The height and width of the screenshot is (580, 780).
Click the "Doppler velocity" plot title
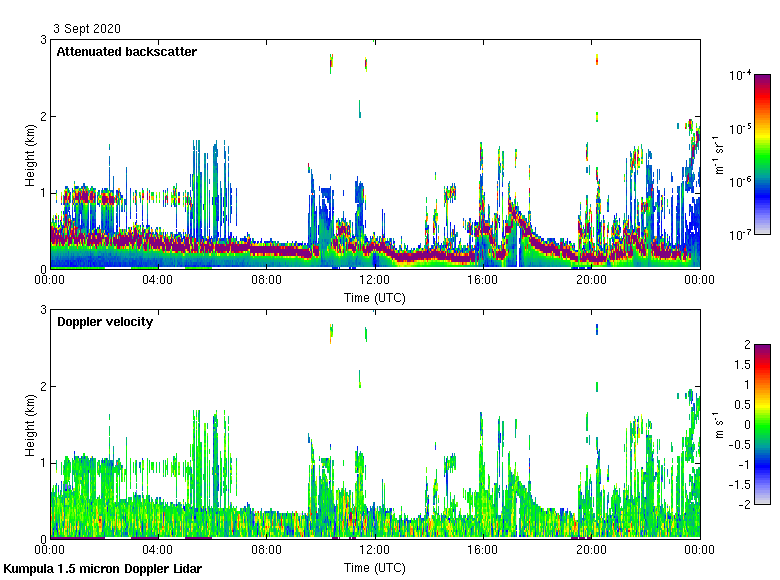click(x=105, y=322)
